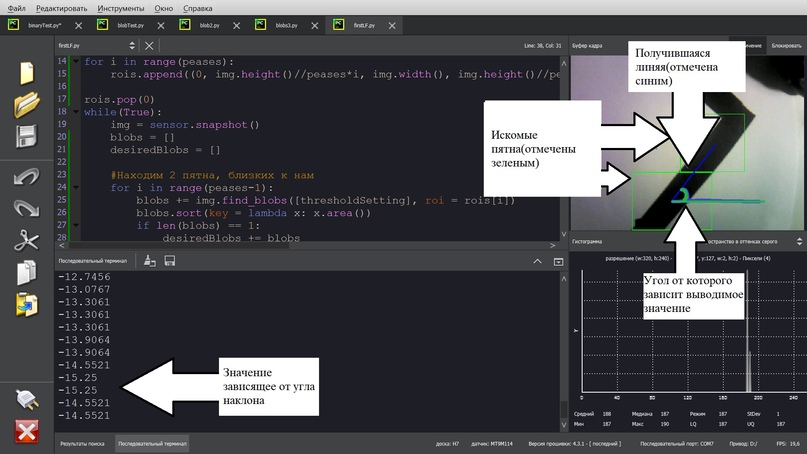This screenshot has width=807, height=454.
Task: Click the Гистограмма panel title
Action: click(x=587, y=241)
